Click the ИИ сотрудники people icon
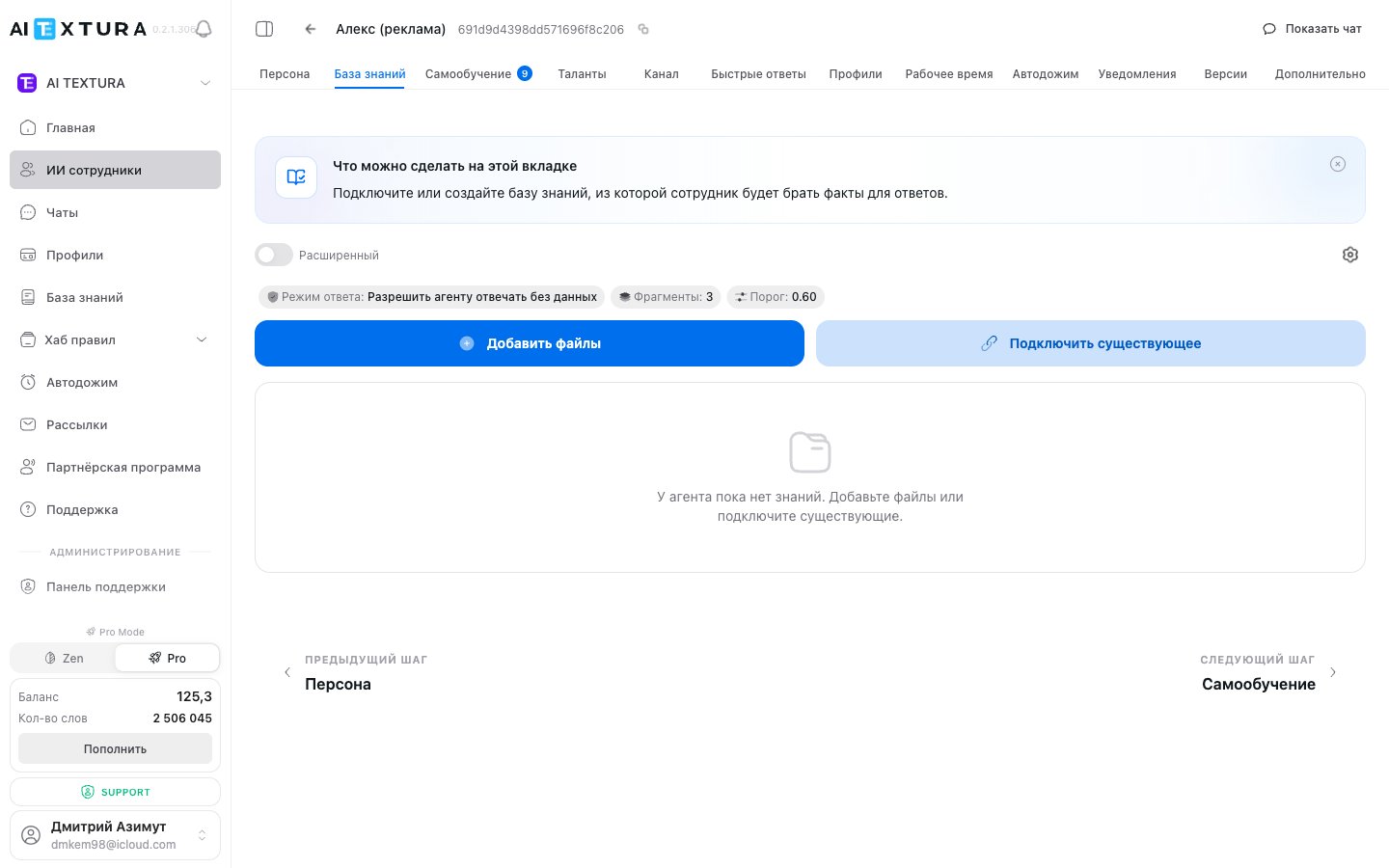The image size is (1389, 868). pos(28,170)
